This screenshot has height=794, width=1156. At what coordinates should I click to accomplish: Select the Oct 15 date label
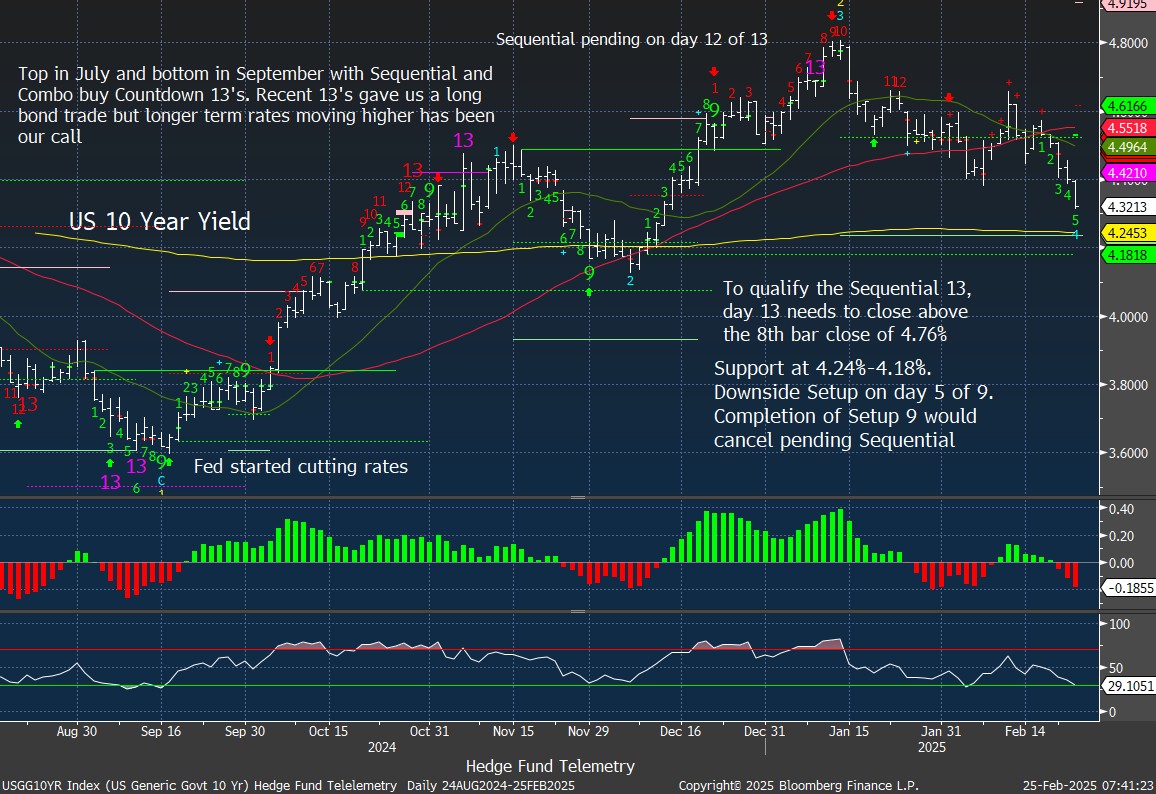coord(328,731)
